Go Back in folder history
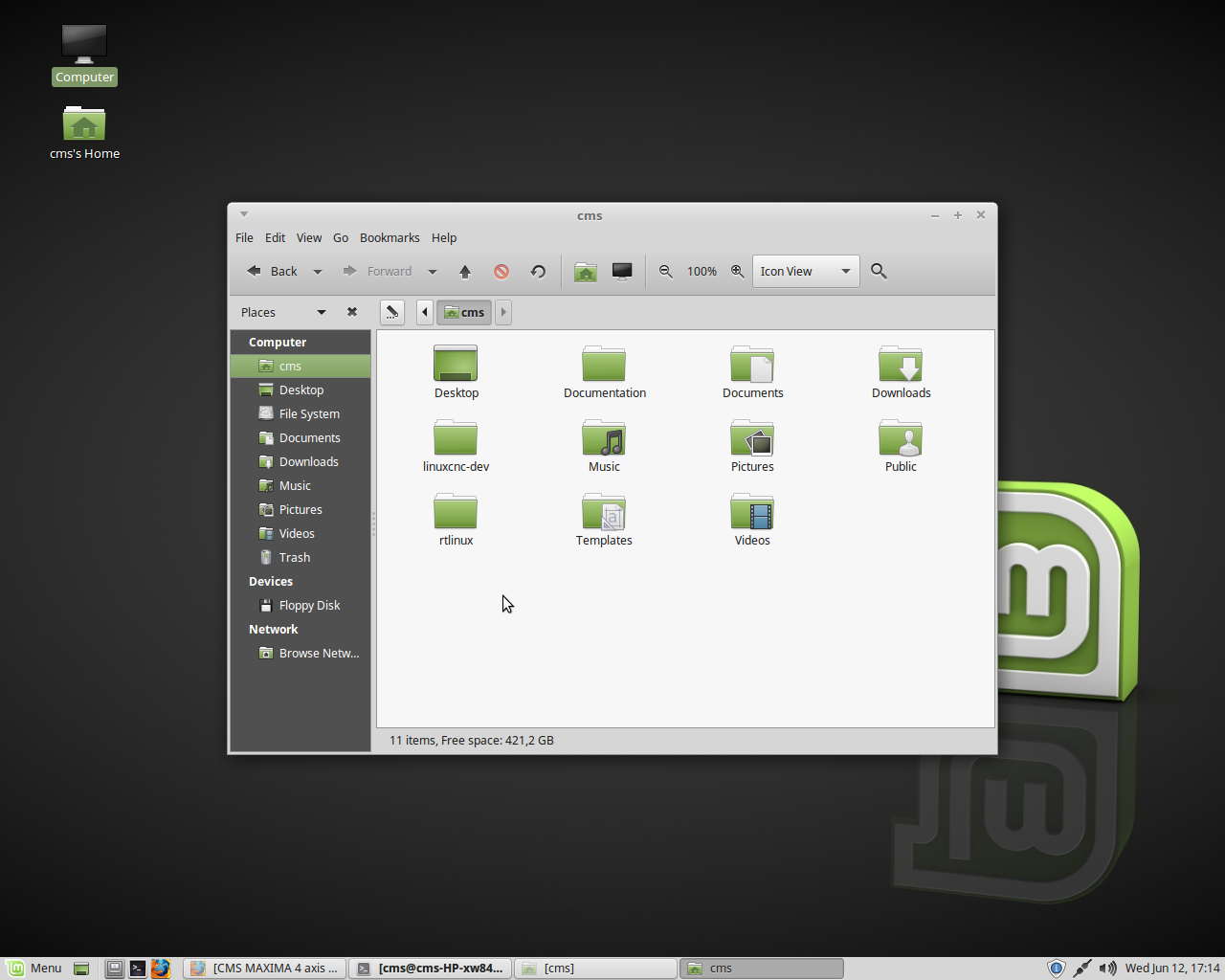The width and height of the screenshot is (1225, 980). coord(272,272)
